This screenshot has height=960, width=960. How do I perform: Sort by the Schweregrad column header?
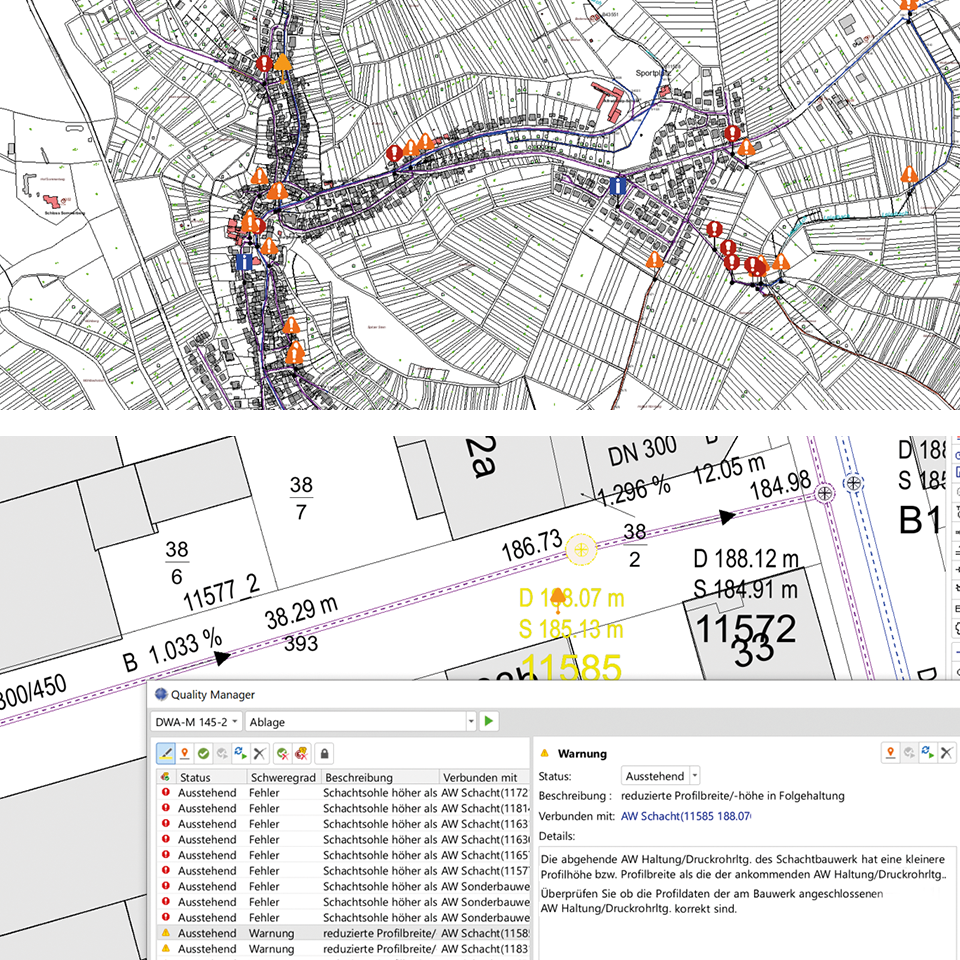pyautogui.click(x=284, y=777)
